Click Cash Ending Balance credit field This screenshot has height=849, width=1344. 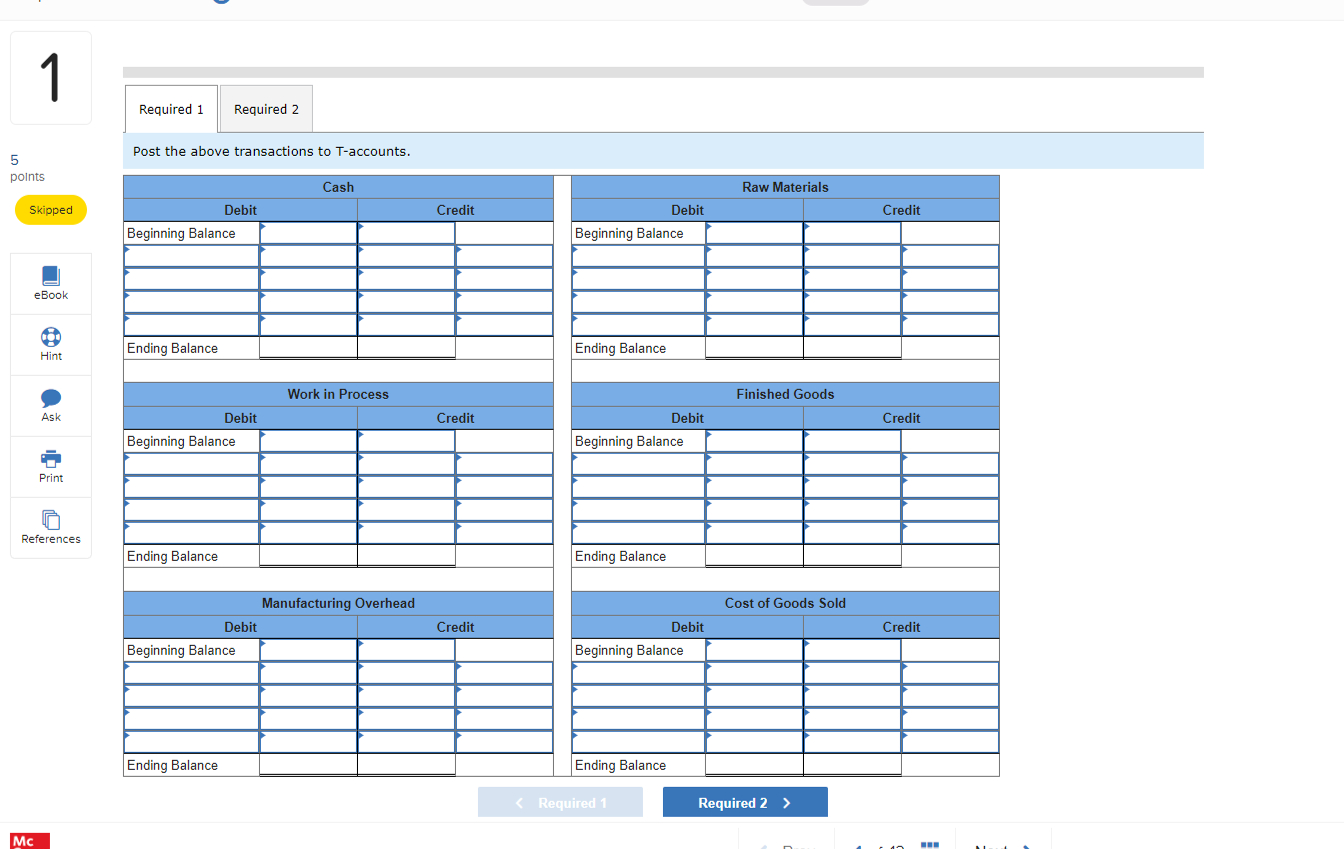pos(406,348)
